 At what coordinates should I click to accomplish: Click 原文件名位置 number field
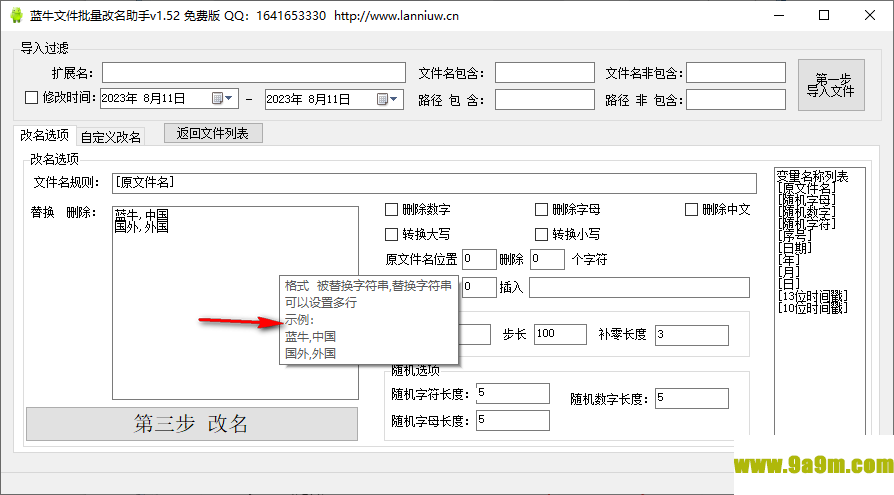coord(479,259)
